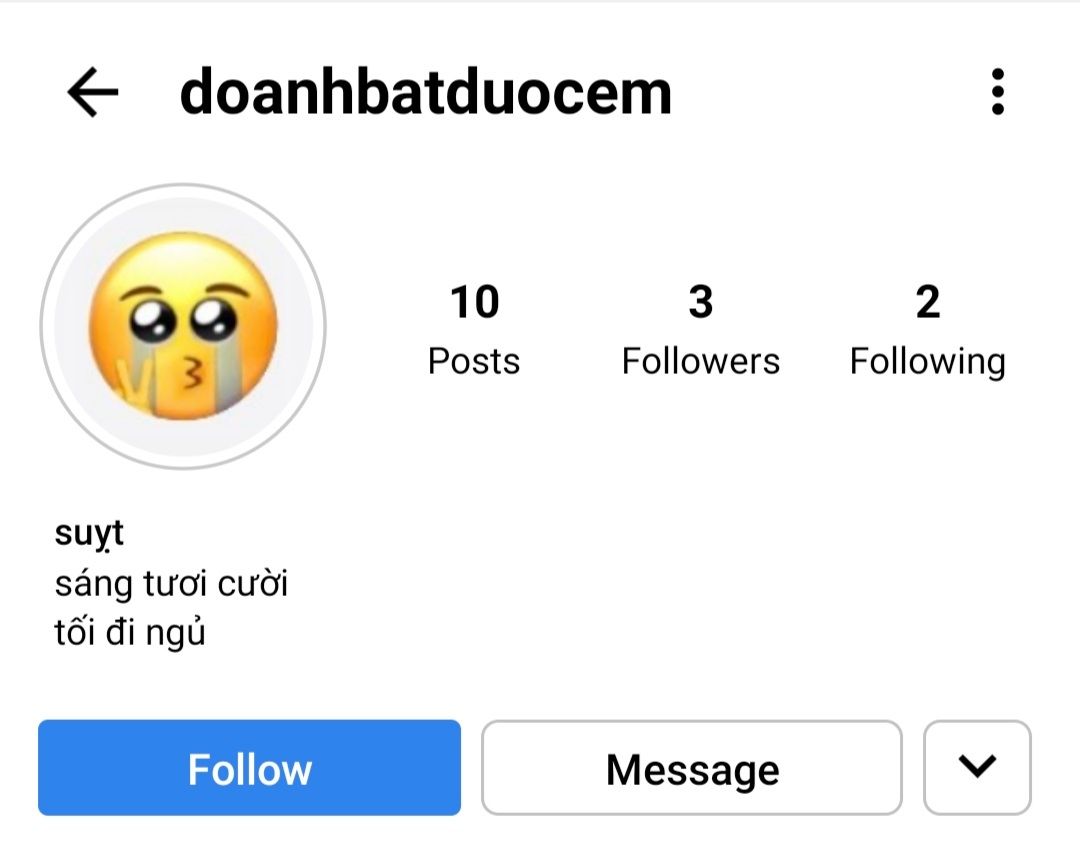
Task: Tap the 3 followers number
Action: pyautogui.click(x=700, y=302)
